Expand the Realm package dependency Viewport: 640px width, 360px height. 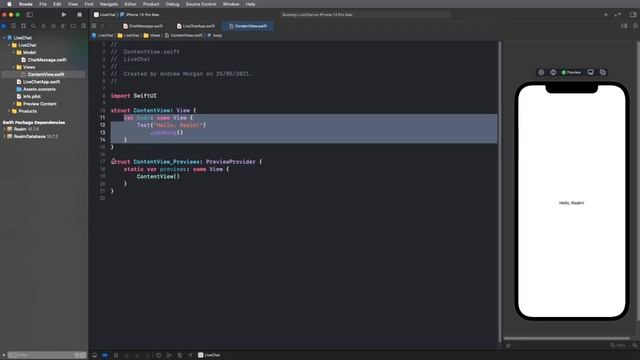[4, 129]
